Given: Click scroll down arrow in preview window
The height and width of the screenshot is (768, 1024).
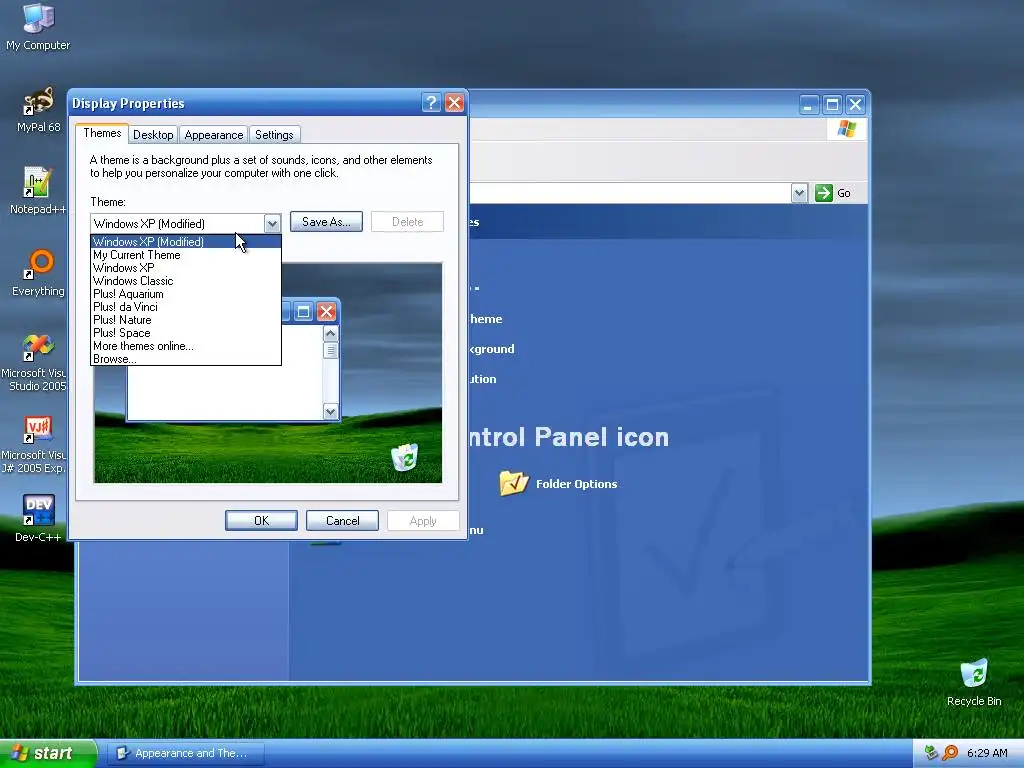Looking at the screenshot, I should (x=330, y=411).
